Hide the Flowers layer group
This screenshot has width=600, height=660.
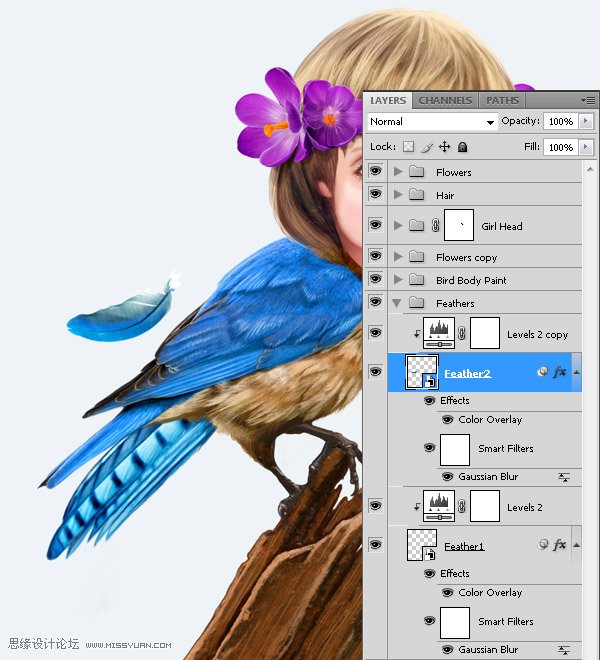pos(375,172)
